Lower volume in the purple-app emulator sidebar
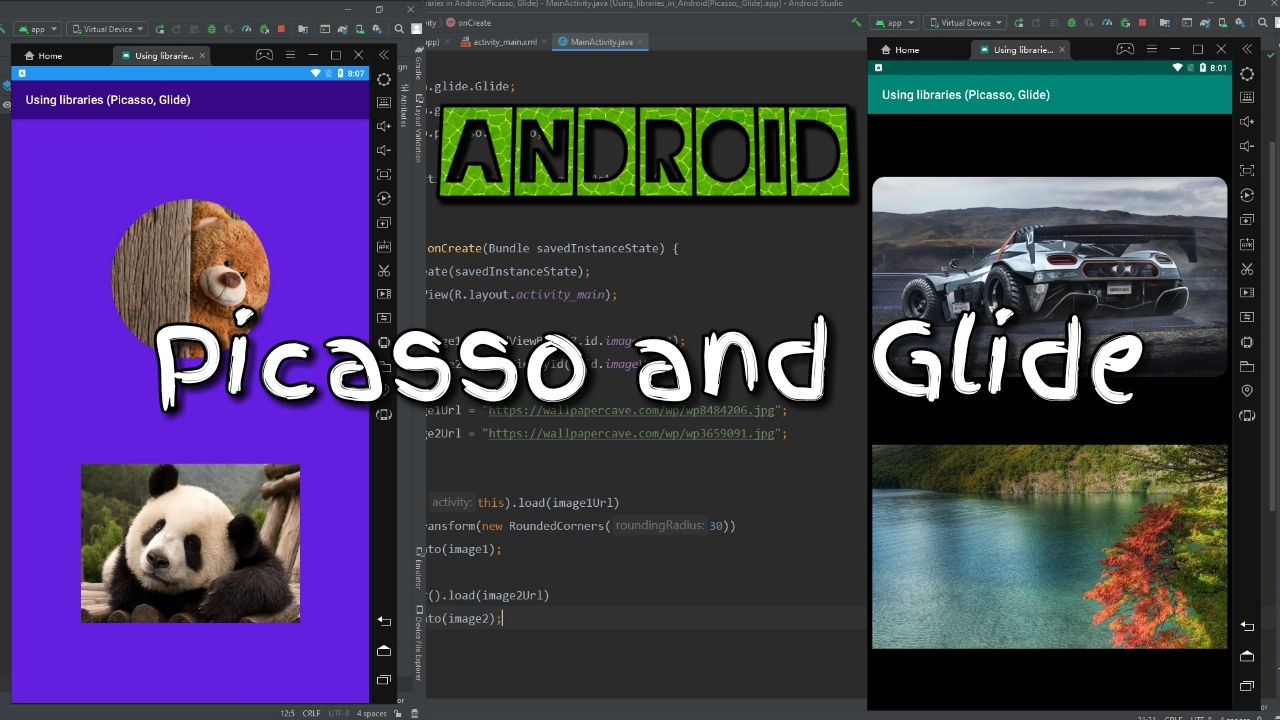The image size is (1280, 720). [384, 150]
